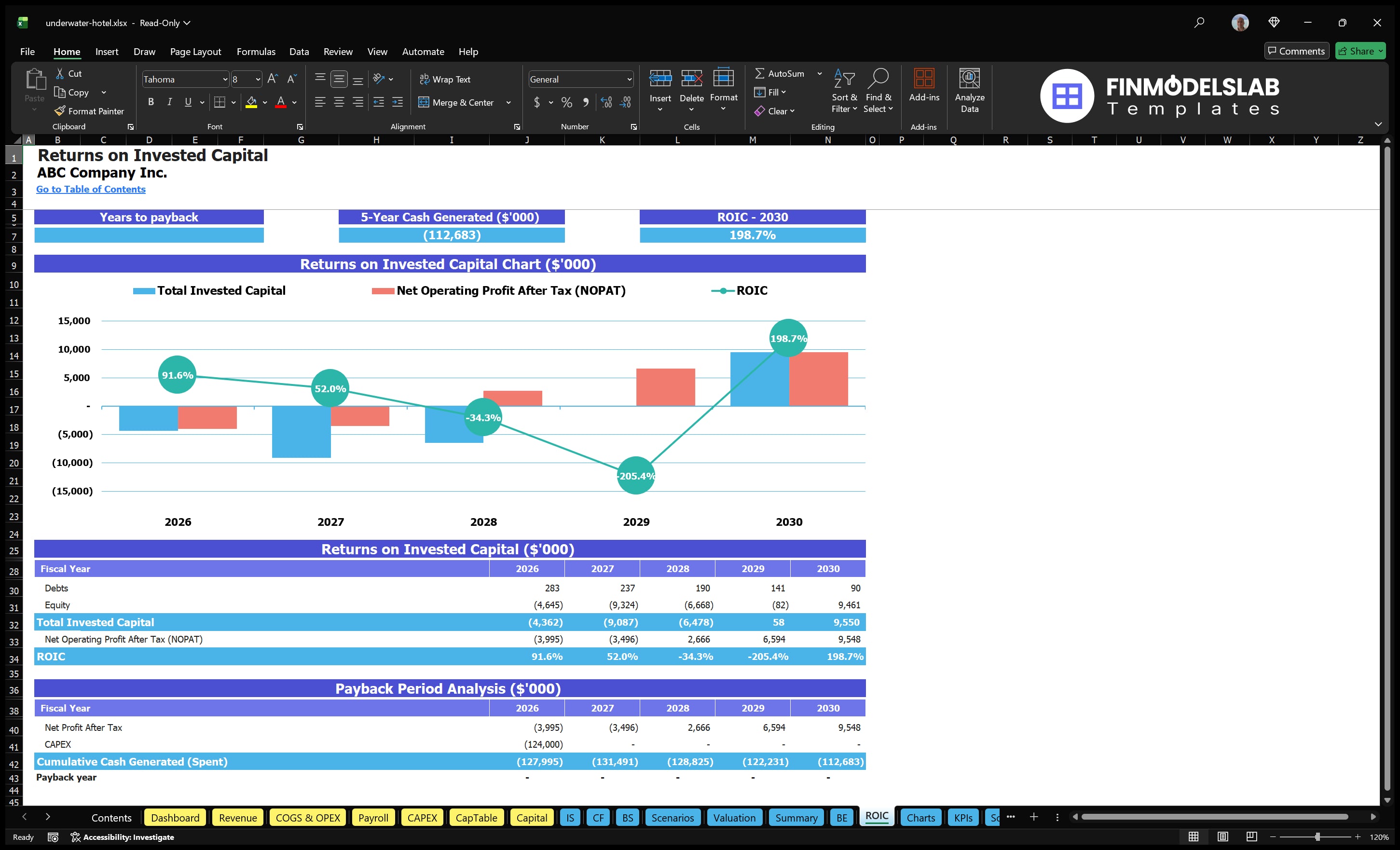Toggle Wrap Text on
The image size is (1400, 850).
(445, 79)
